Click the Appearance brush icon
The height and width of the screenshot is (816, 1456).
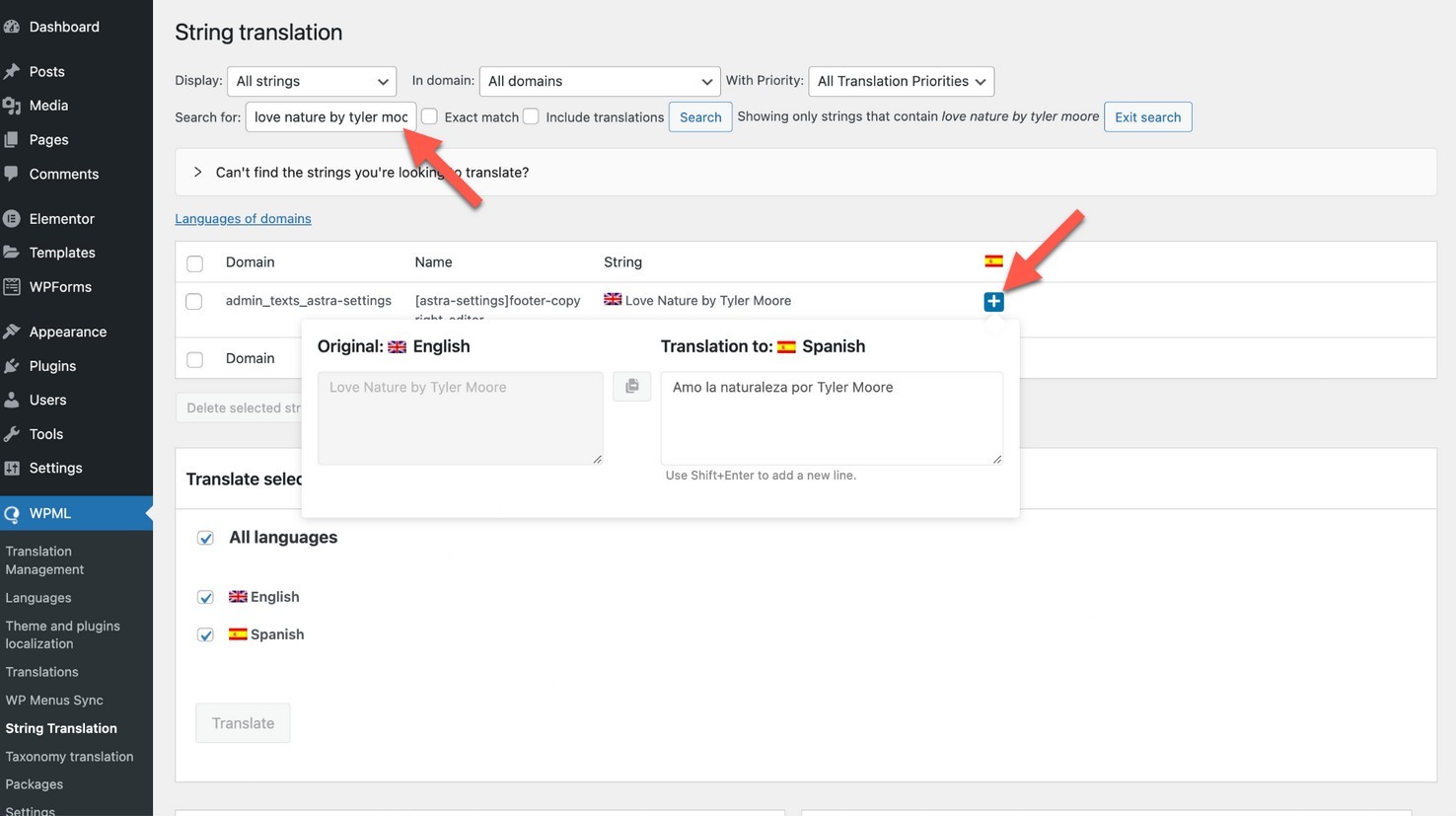(x=12, y=332)
